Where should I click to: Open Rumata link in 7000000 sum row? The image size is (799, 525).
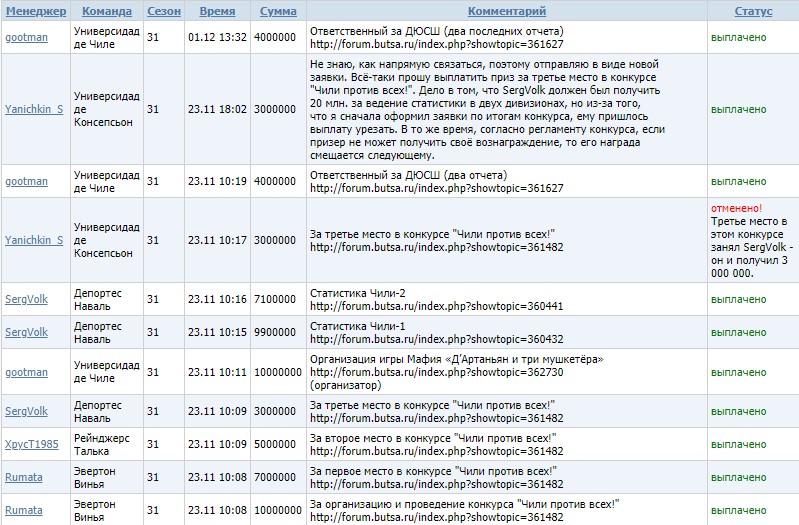pyautogui.click(x=24, y=477)
